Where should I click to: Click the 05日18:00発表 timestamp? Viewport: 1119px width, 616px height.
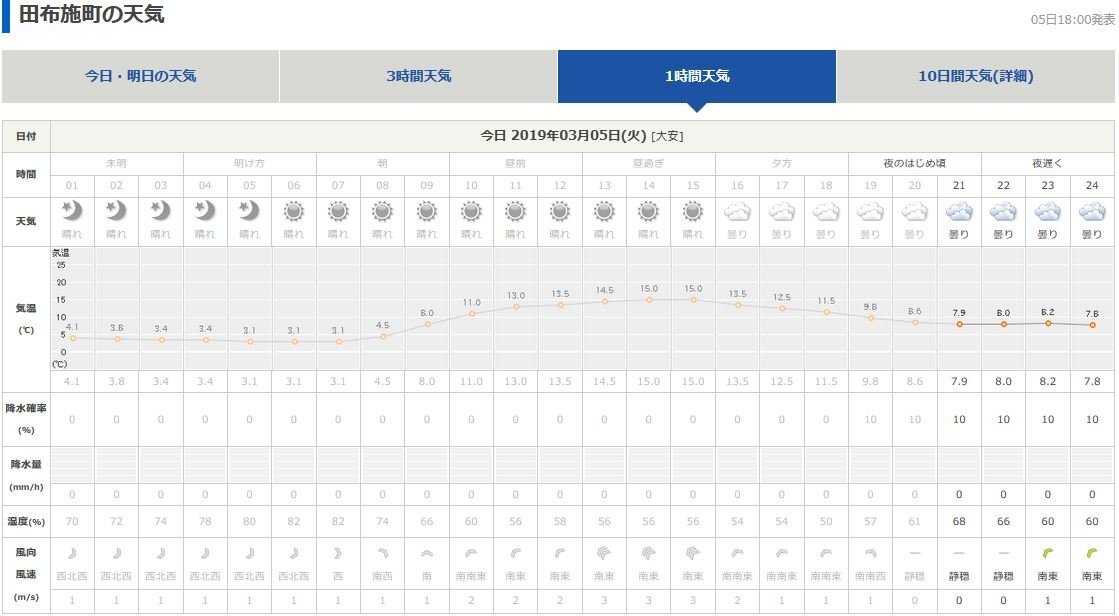pyautogui.click(x=1073, y=19)
